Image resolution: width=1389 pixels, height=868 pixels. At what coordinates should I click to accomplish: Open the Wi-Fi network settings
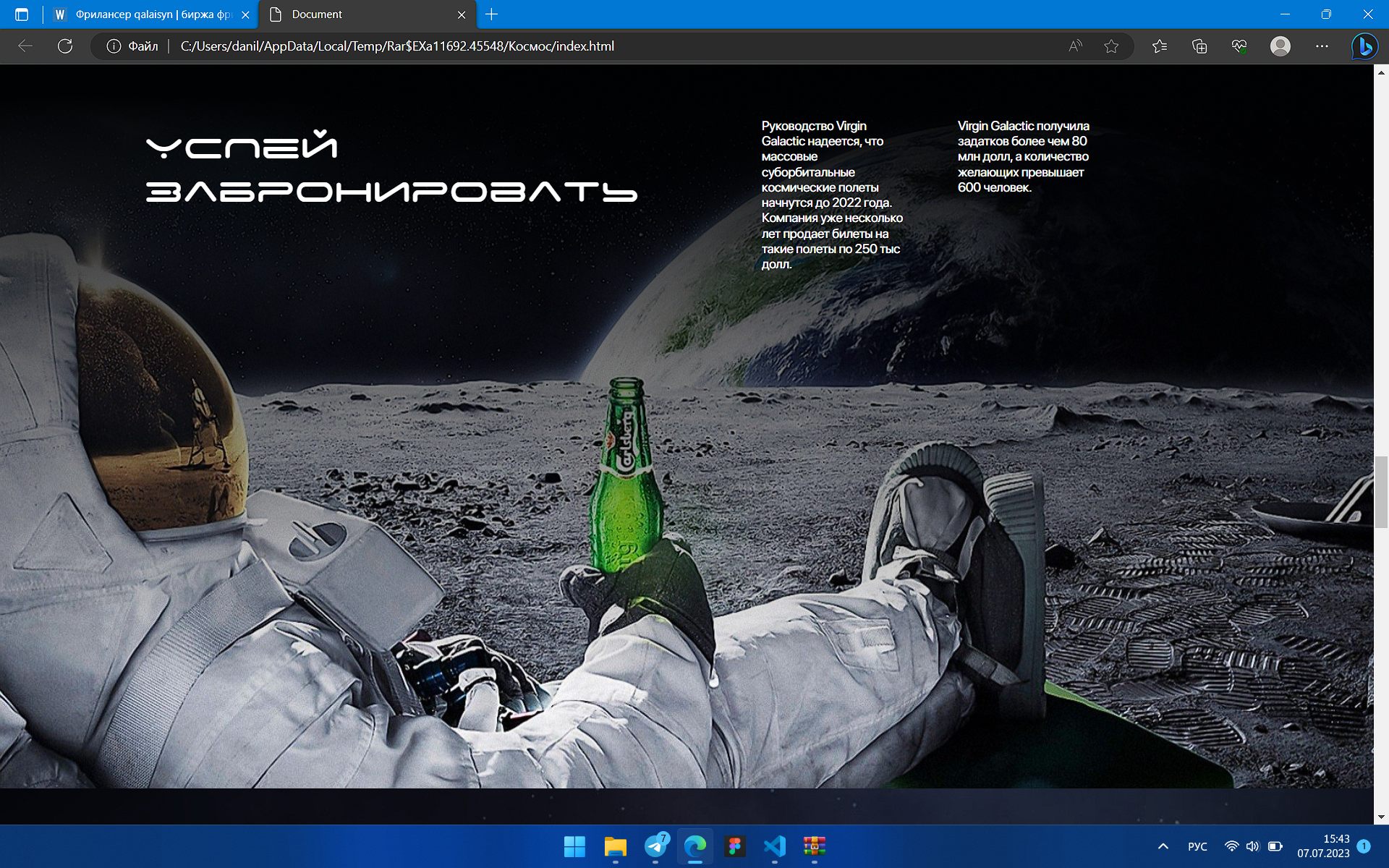1231,846
